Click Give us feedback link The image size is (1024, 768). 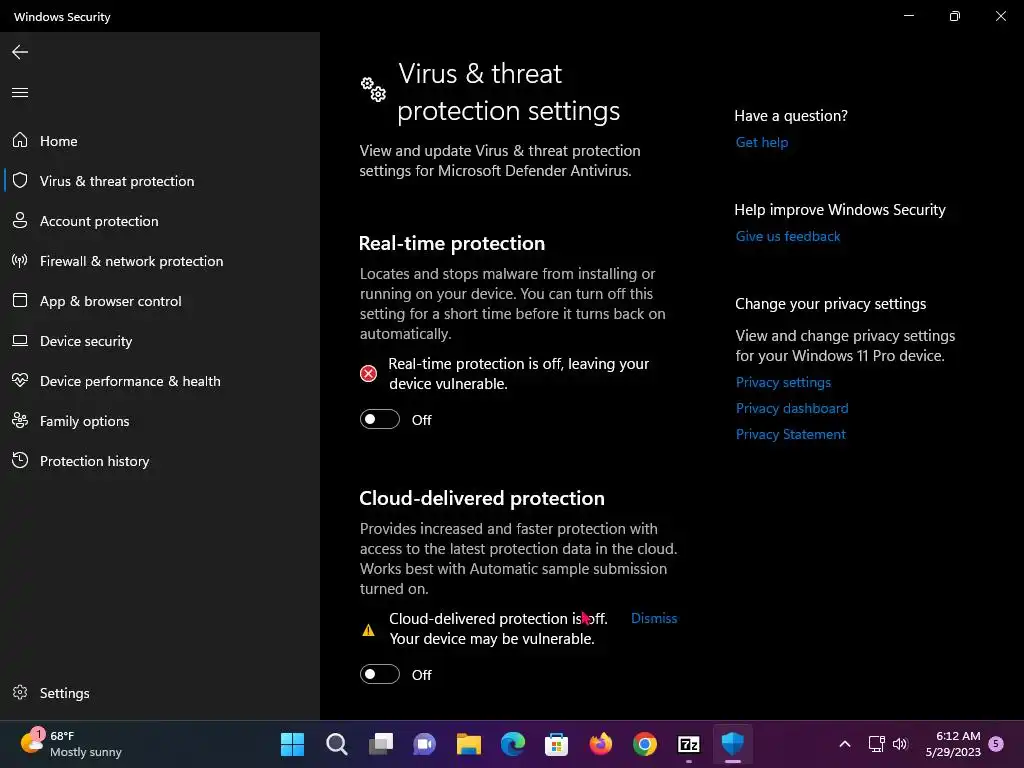(788, 236)
